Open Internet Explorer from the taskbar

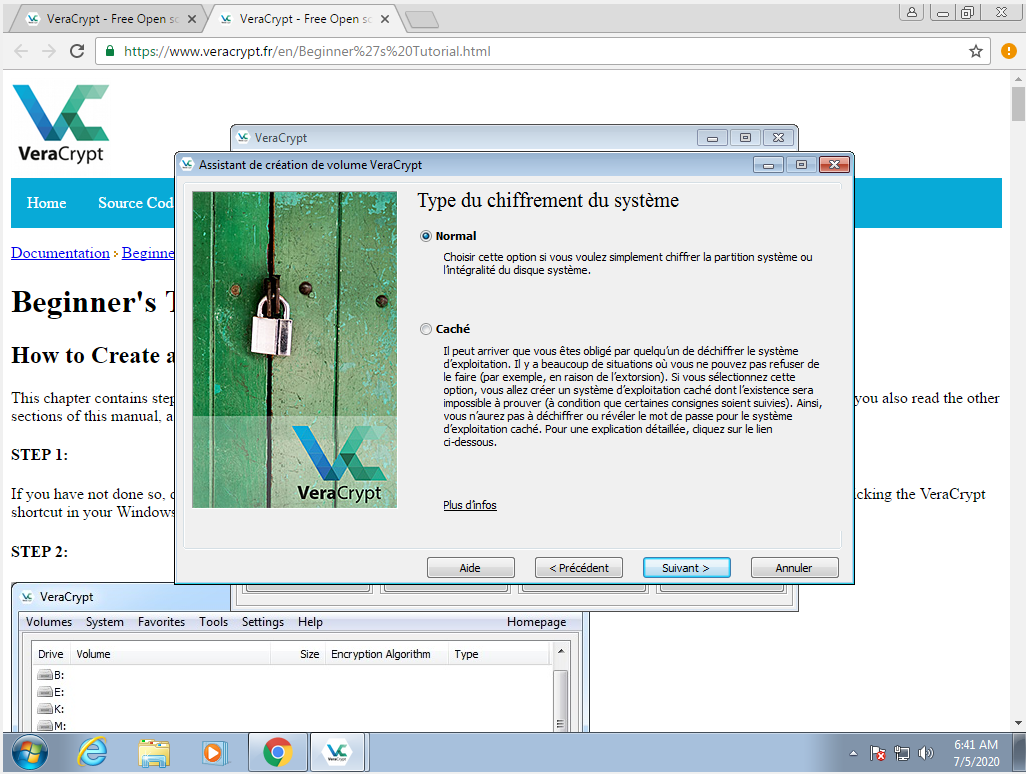coord(93,752)
